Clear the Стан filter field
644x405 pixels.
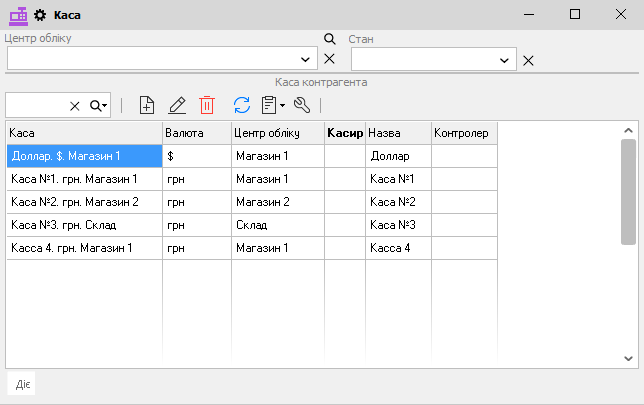pyautogui.click(x=529, y=60)
